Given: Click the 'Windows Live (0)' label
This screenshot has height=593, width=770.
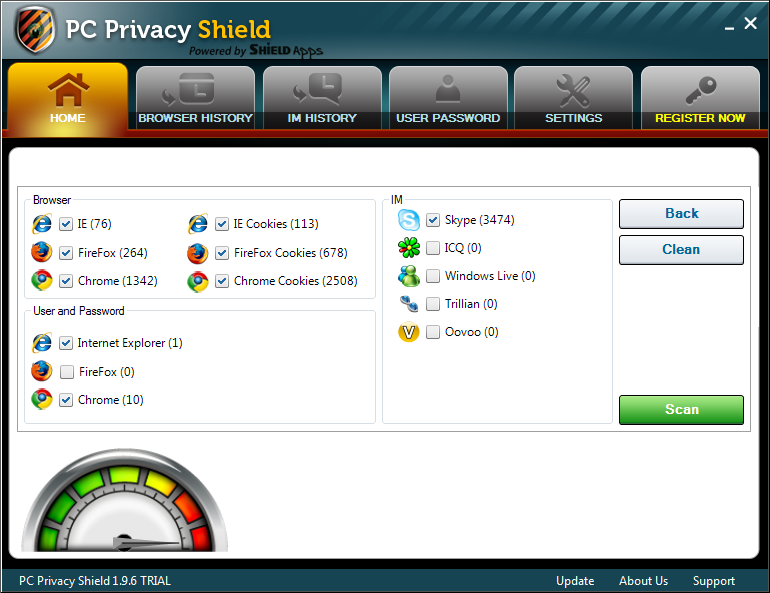Looking at the screenshot, I should pos(490,276).
